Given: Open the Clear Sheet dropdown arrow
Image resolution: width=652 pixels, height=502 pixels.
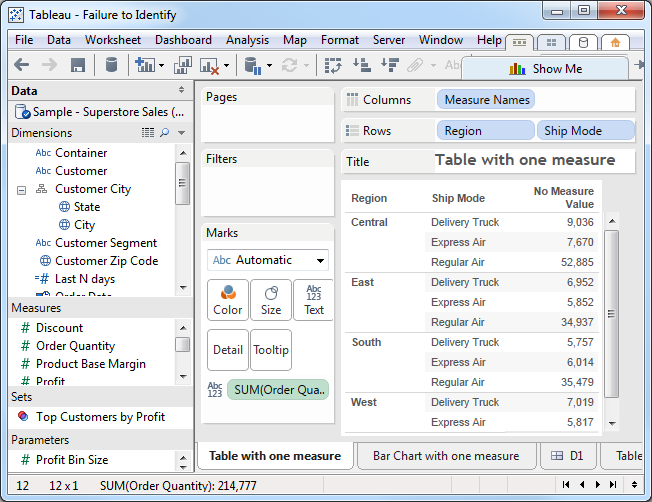Looking at the screenshot, I should [226, 65].
